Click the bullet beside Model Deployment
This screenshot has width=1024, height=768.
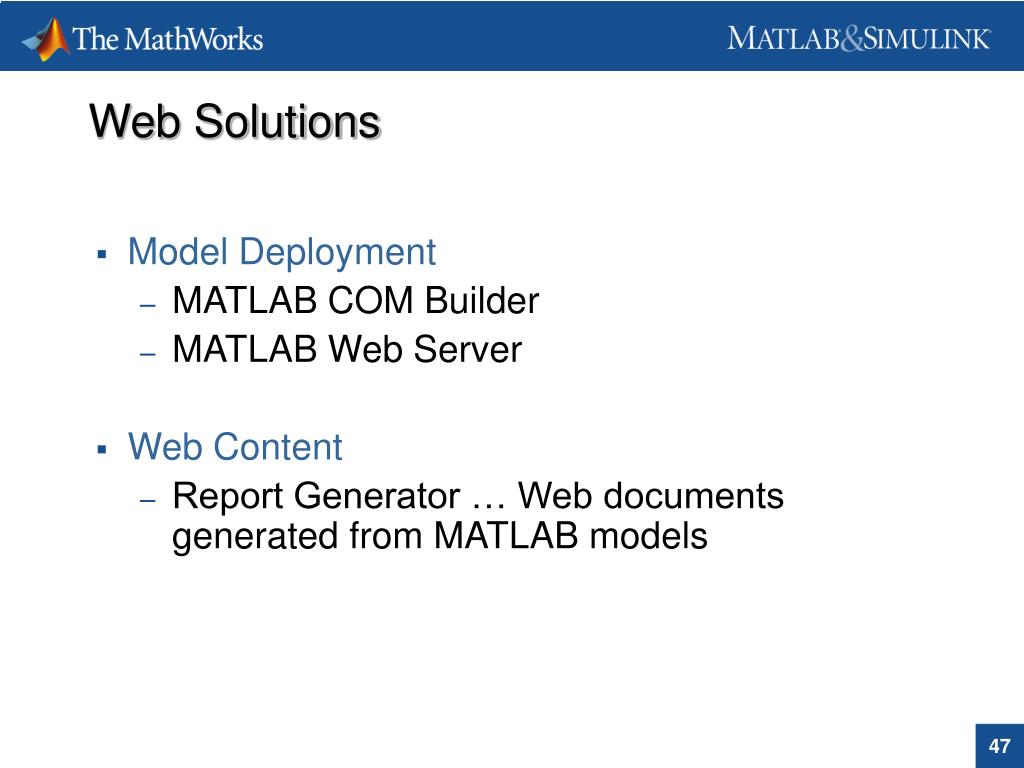tap(101, 253)
